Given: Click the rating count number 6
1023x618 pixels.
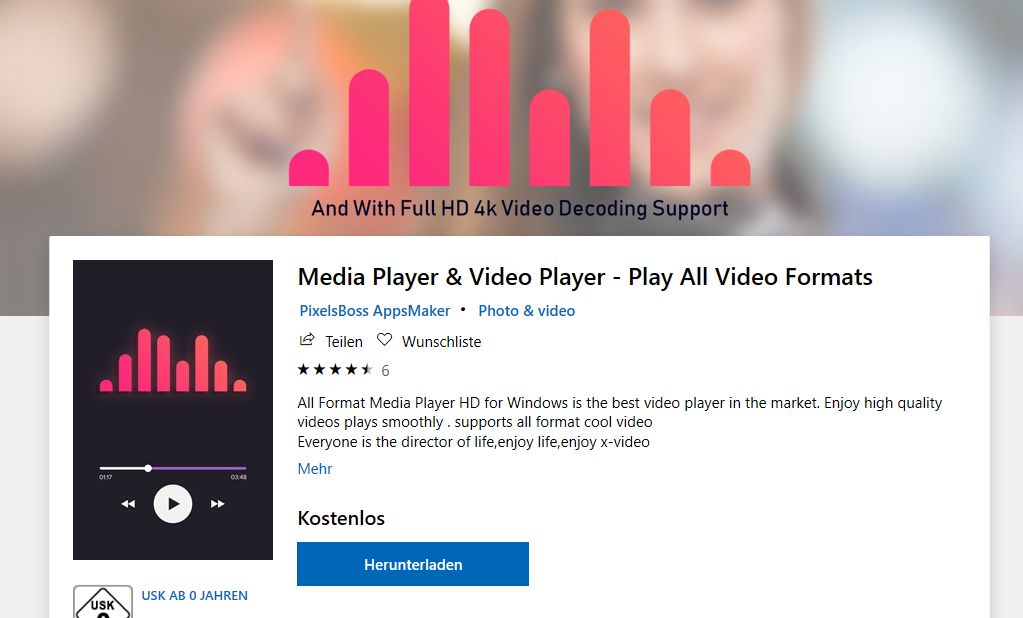Looking at the screenshot, I should click(x=385, y=371).
